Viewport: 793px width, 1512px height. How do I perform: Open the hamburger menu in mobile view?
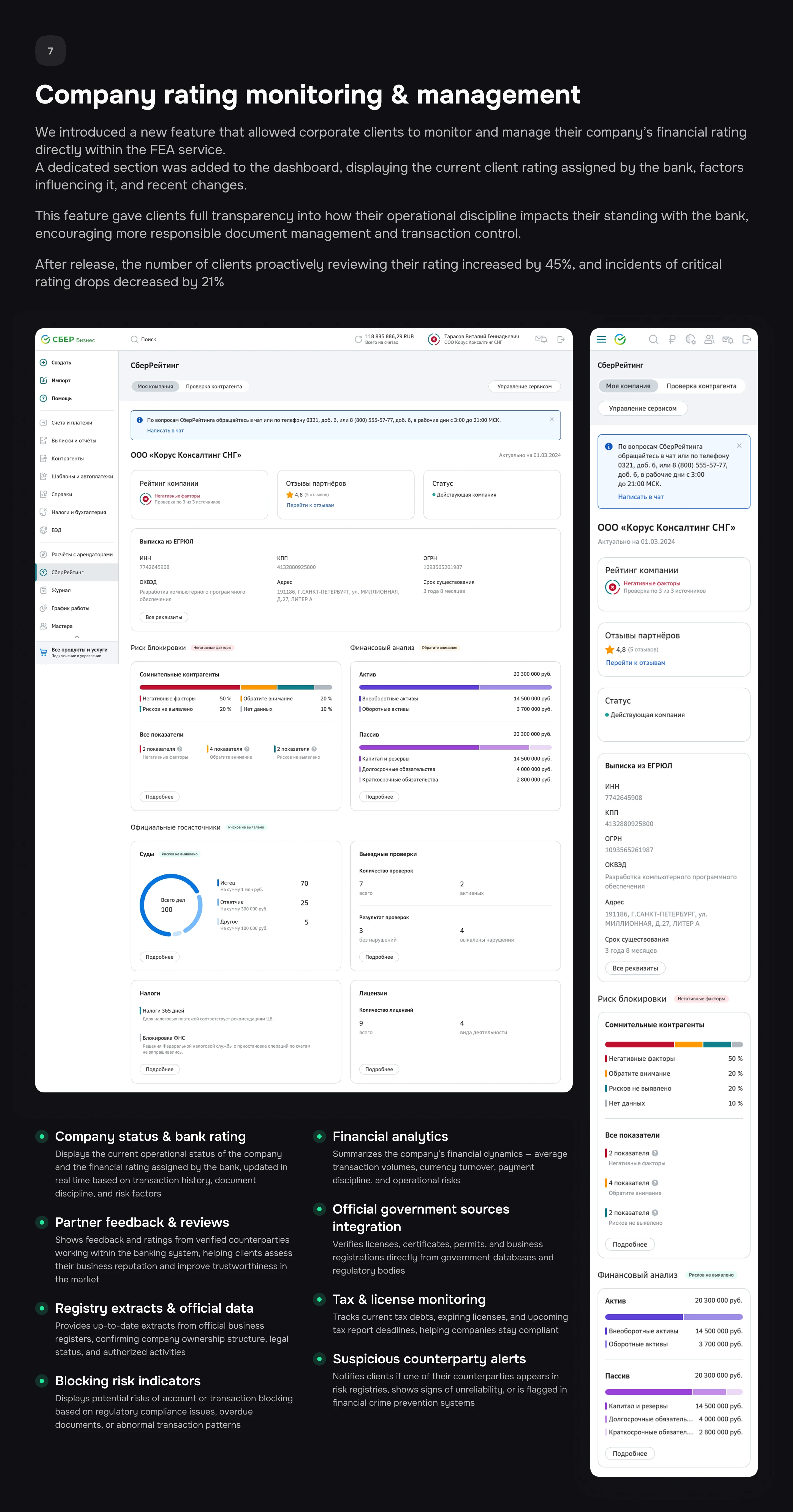(x=601, y=339)
